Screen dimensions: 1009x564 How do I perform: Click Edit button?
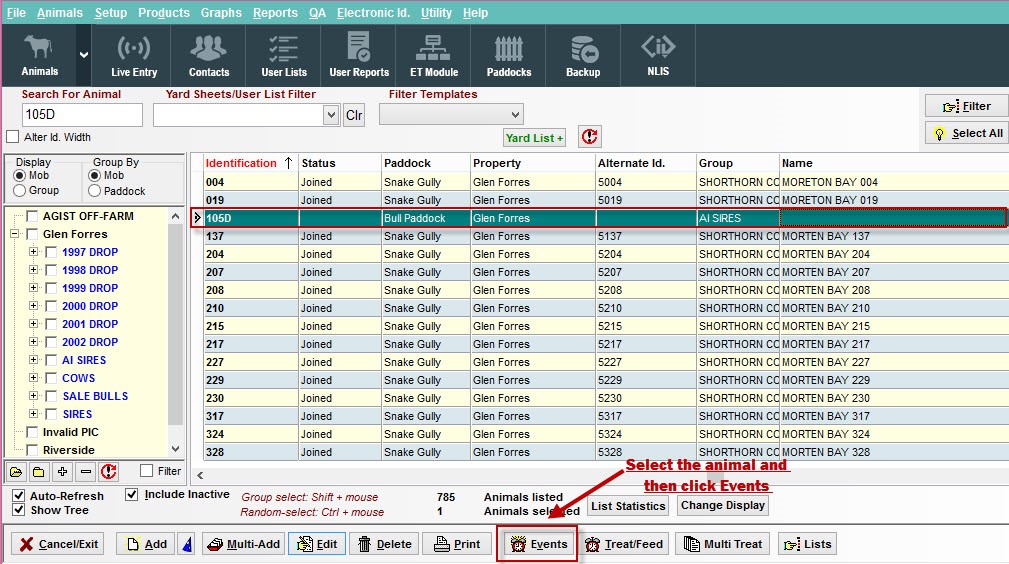pyautogui.click(x=317, y=544)
